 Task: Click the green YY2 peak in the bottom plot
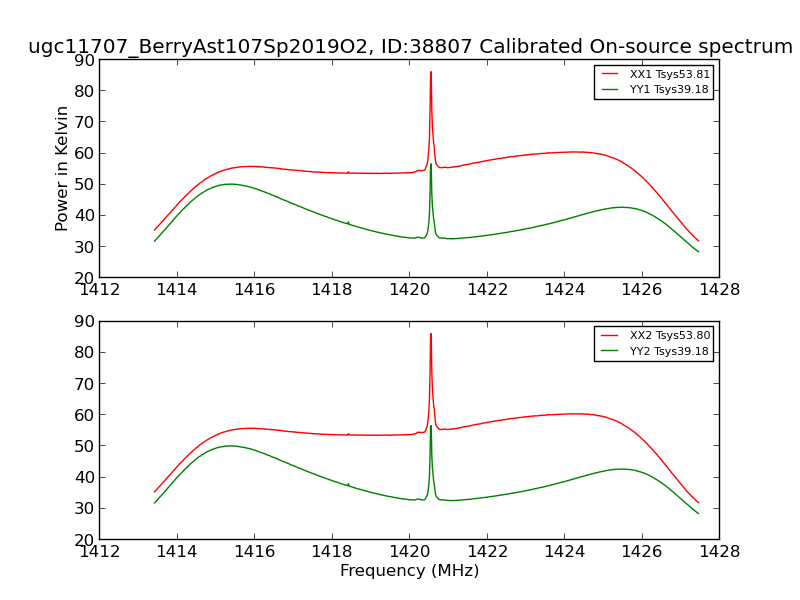[x=431, y=427]
